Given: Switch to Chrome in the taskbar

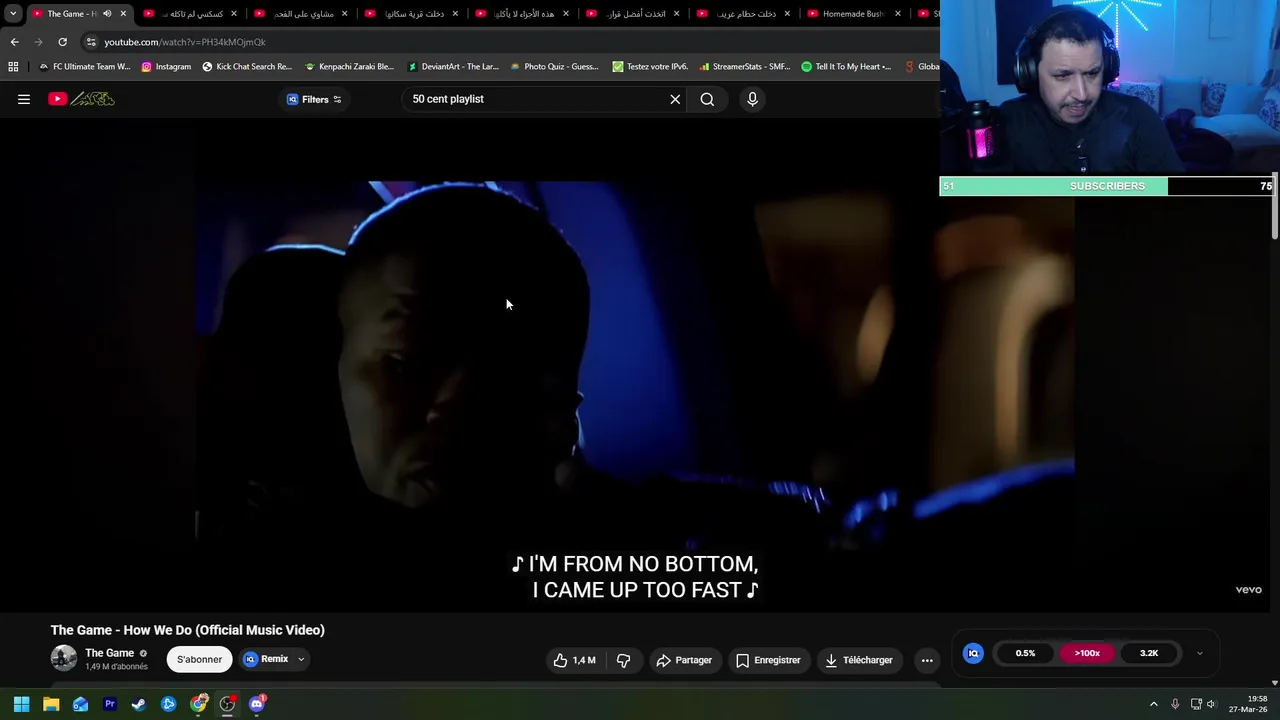Looking at the screenshot, I should (199, 704).
